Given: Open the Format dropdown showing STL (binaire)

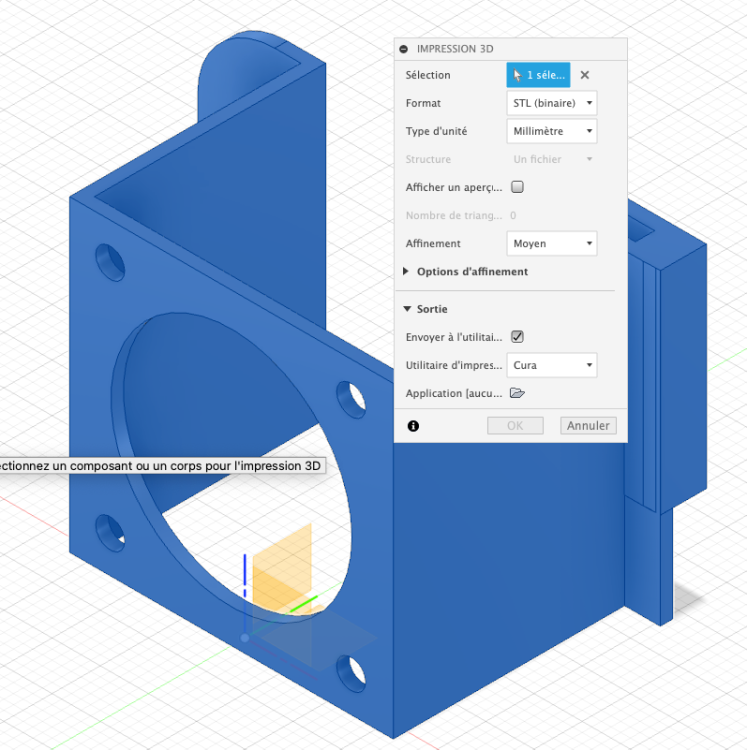Looking at the screenshot, I should coord(551,103).
